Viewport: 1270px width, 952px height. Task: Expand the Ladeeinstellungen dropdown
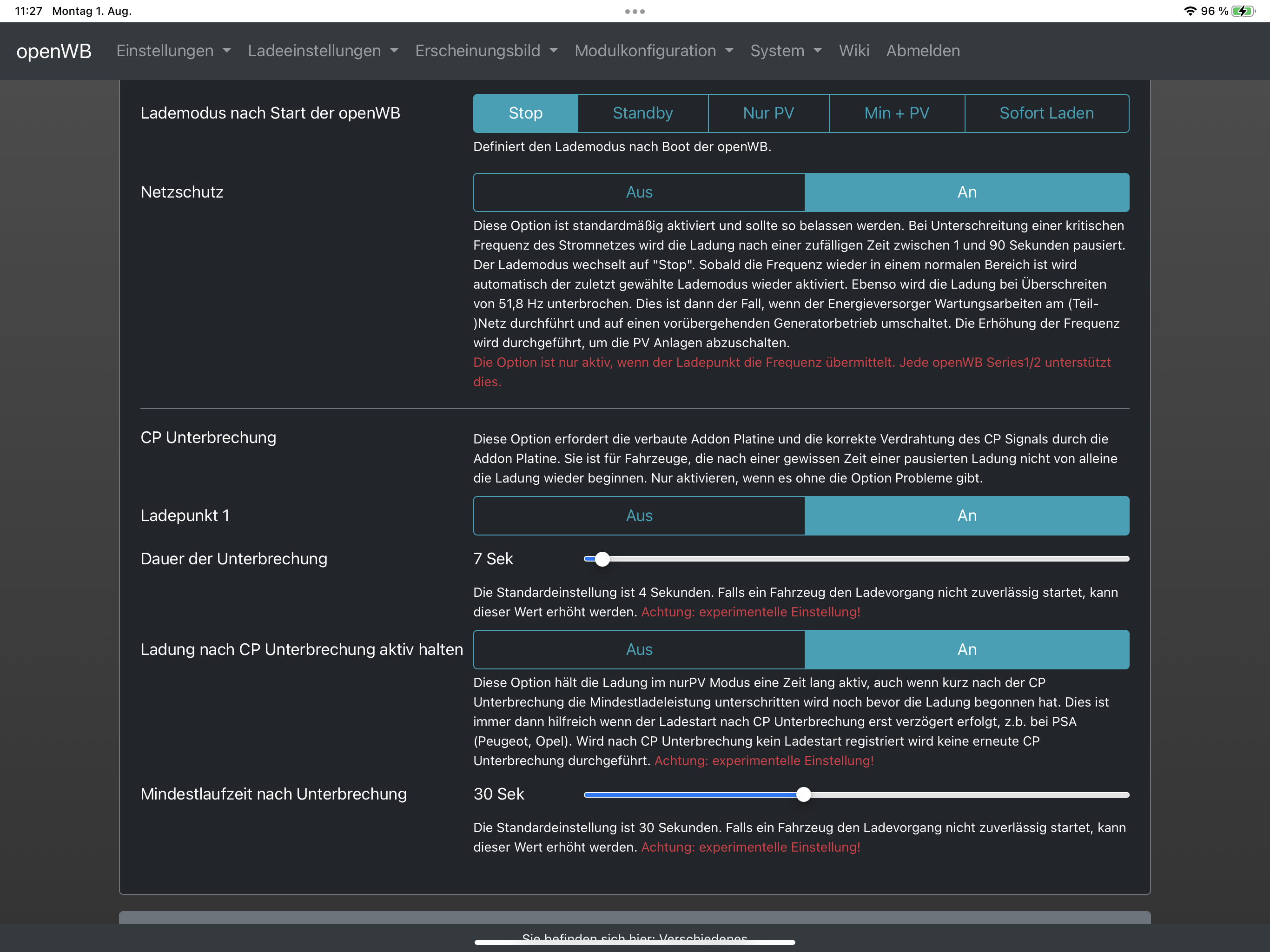(x=323, y=51)
